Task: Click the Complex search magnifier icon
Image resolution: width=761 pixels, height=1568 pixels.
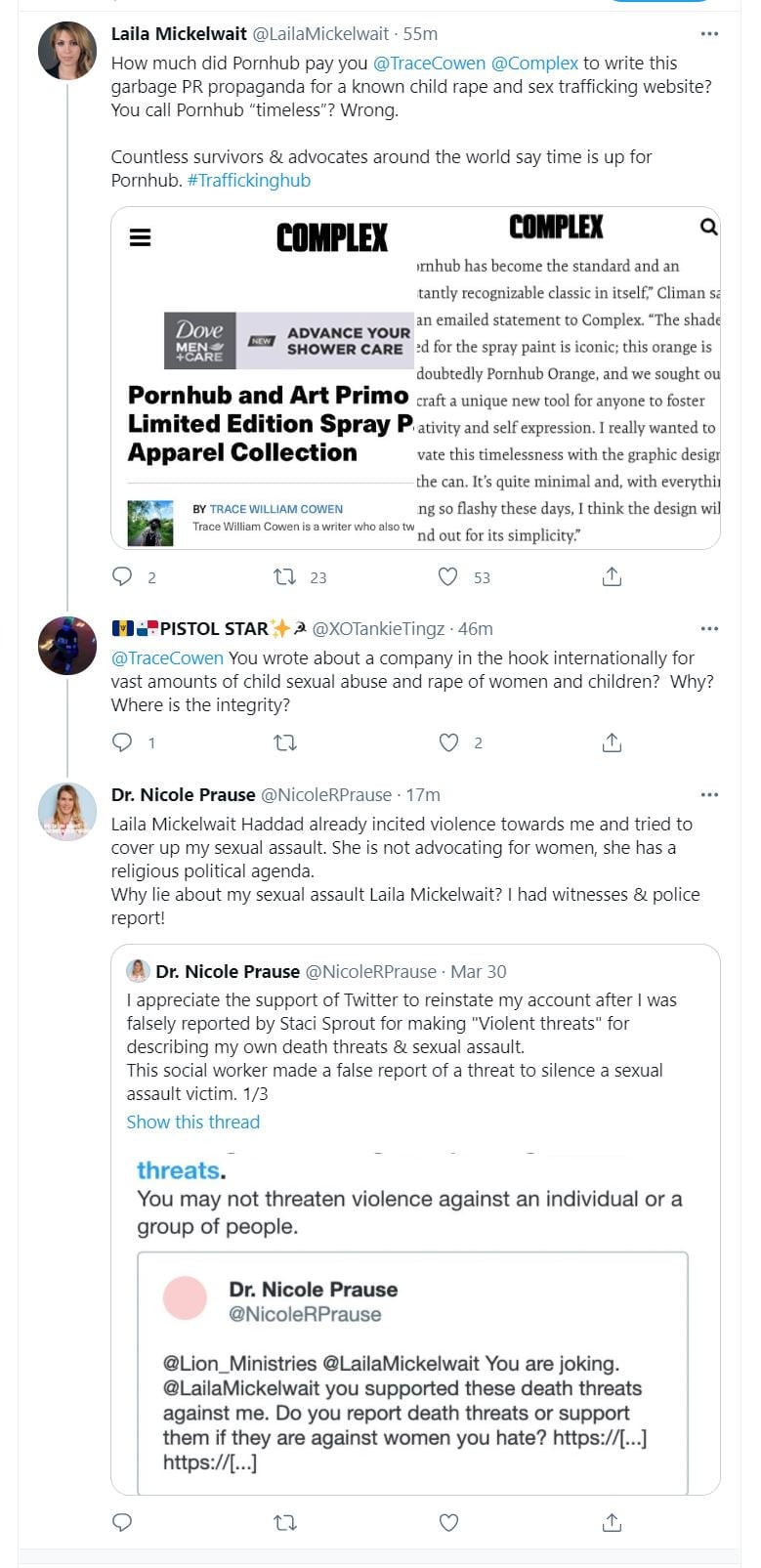Action: coord(708,227)
